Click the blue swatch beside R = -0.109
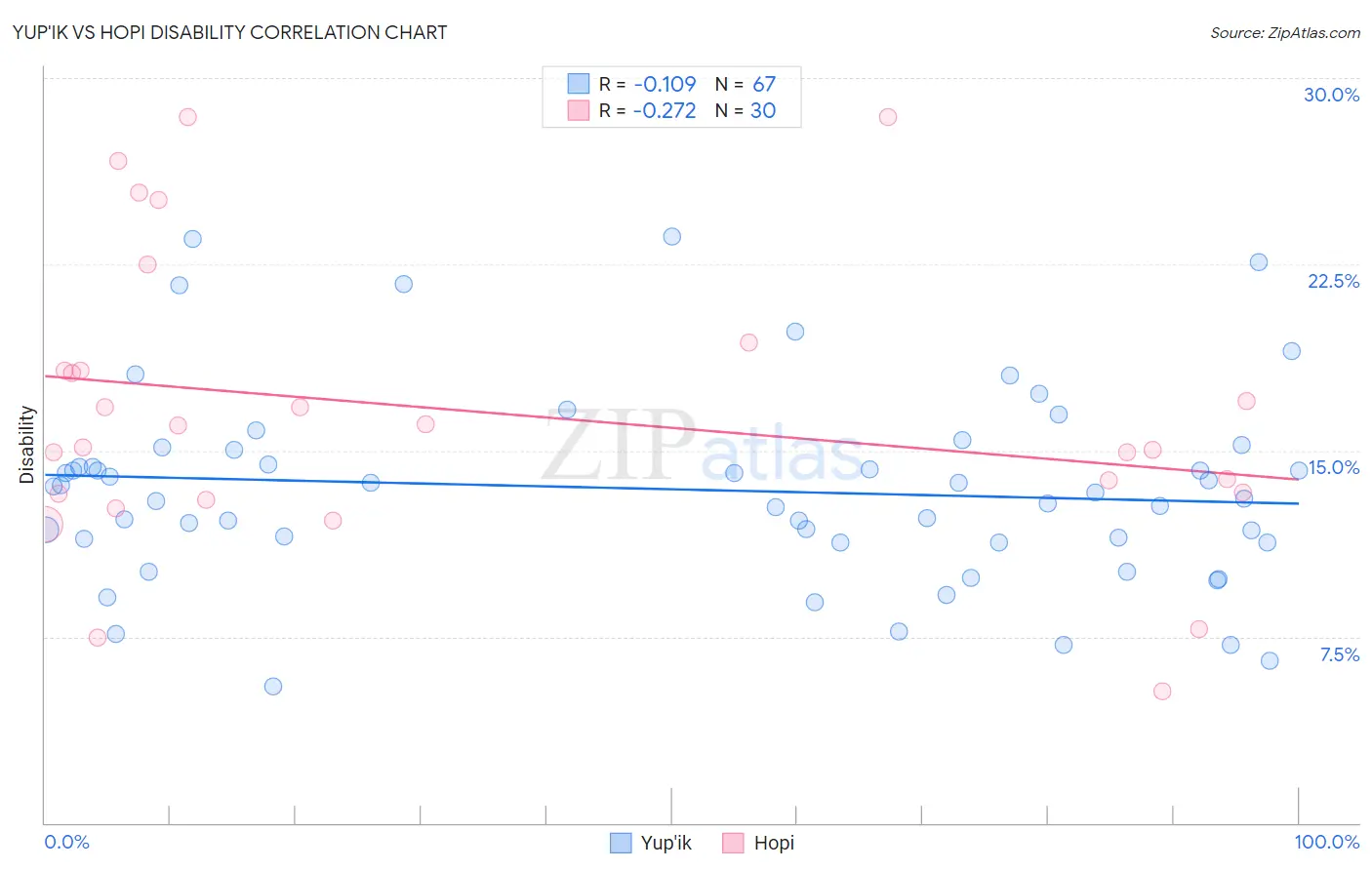 point(579,84)
